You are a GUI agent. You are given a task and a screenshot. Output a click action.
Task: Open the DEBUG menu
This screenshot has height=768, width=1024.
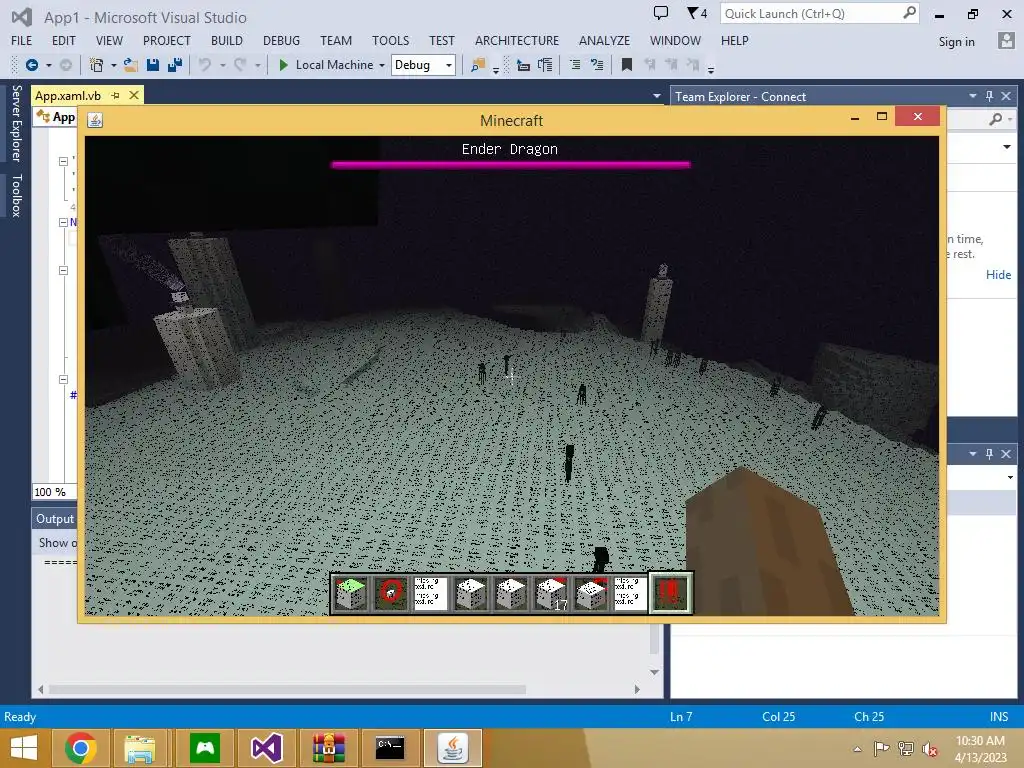pos(281,40)
